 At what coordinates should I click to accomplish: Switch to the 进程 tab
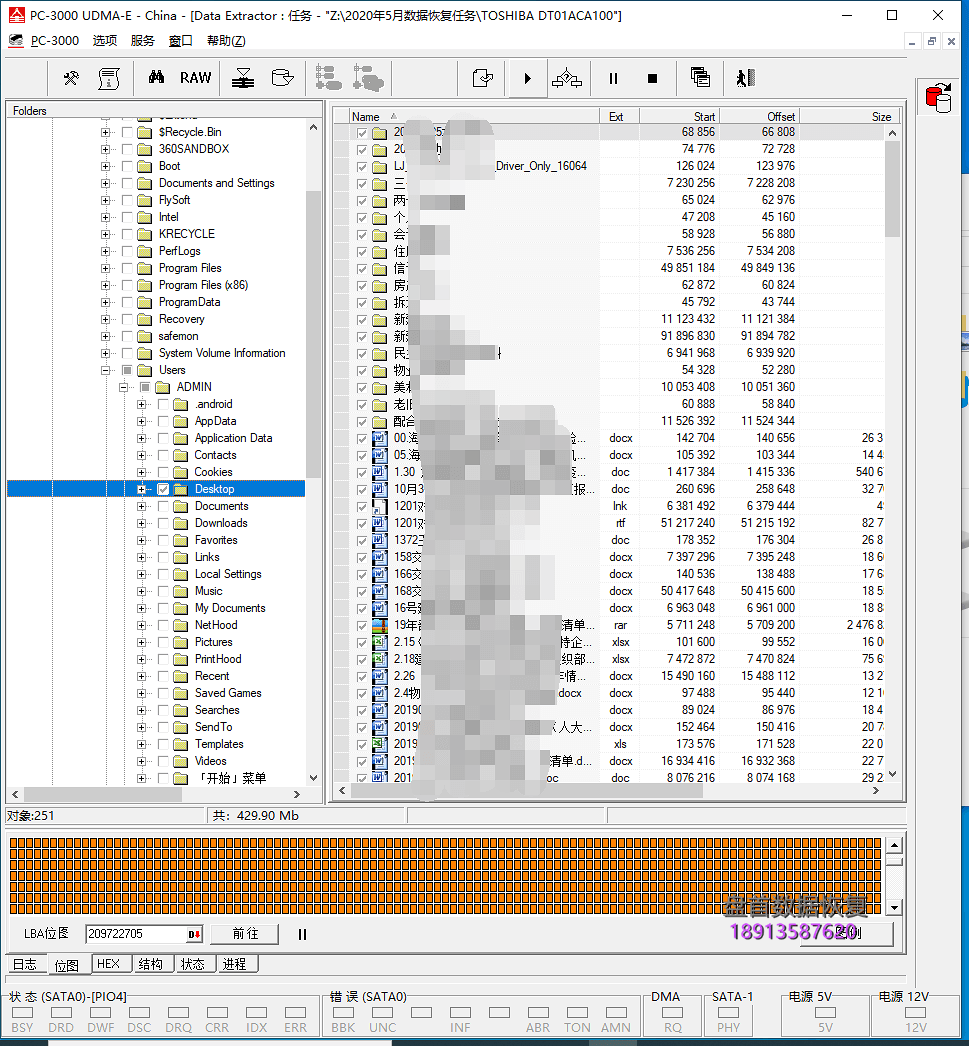(x=235, y=964)
